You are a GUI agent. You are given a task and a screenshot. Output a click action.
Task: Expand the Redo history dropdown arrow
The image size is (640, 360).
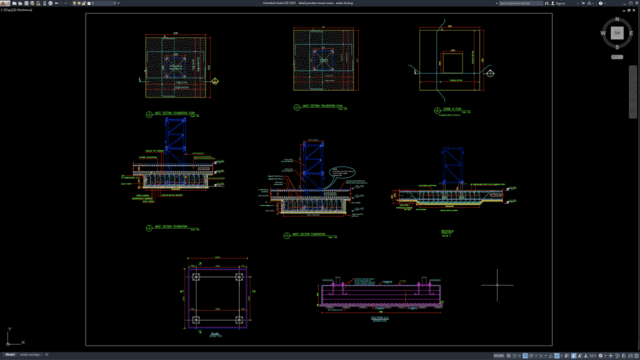70,3
